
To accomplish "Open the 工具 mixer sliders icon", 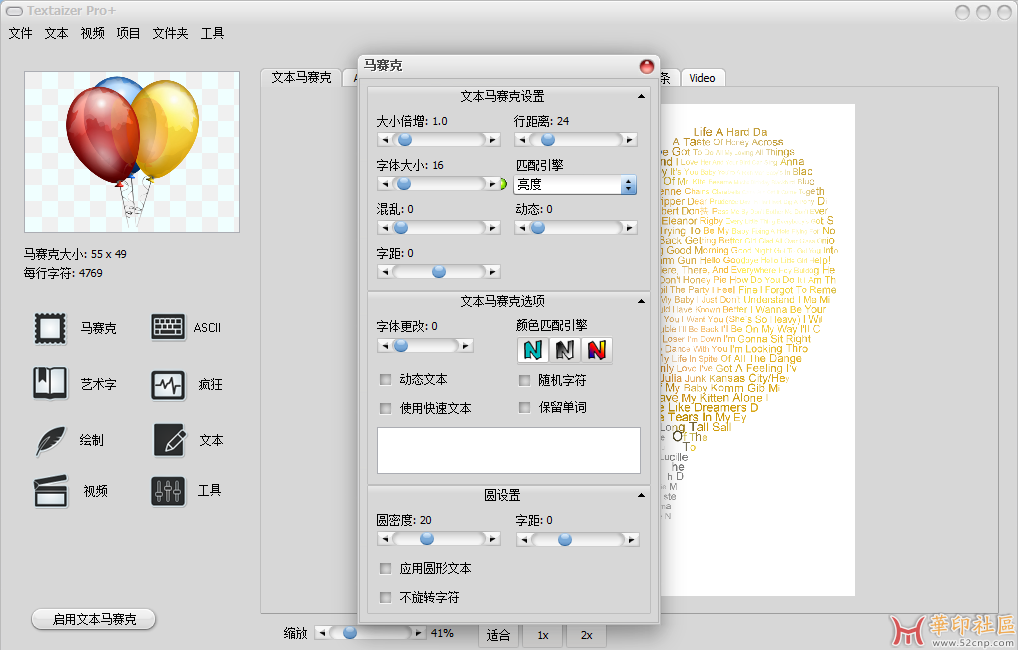I will [168, 491].
